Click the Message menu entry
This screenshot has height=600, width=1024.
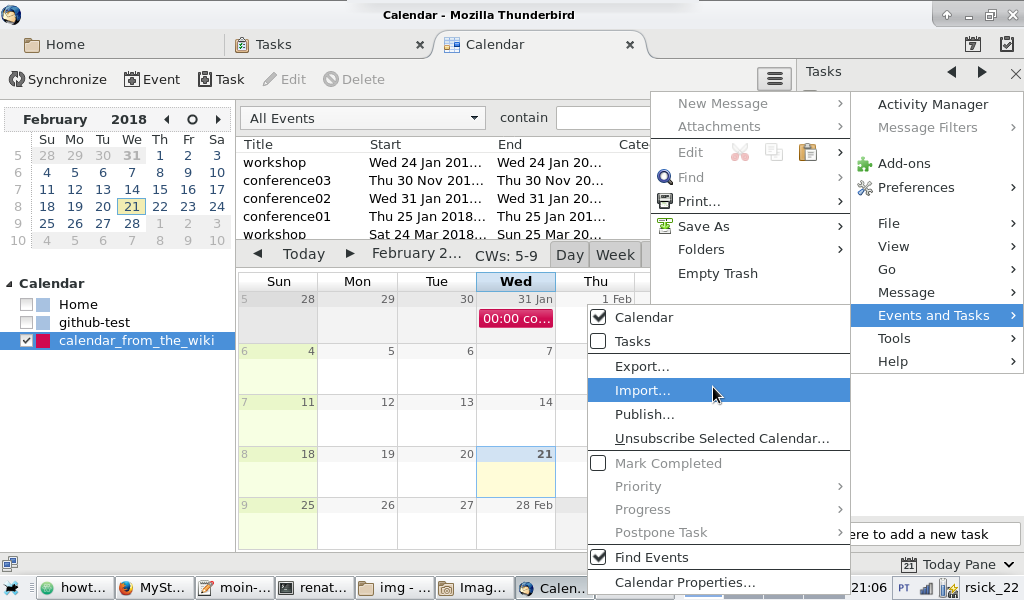[x=936, y=292]
